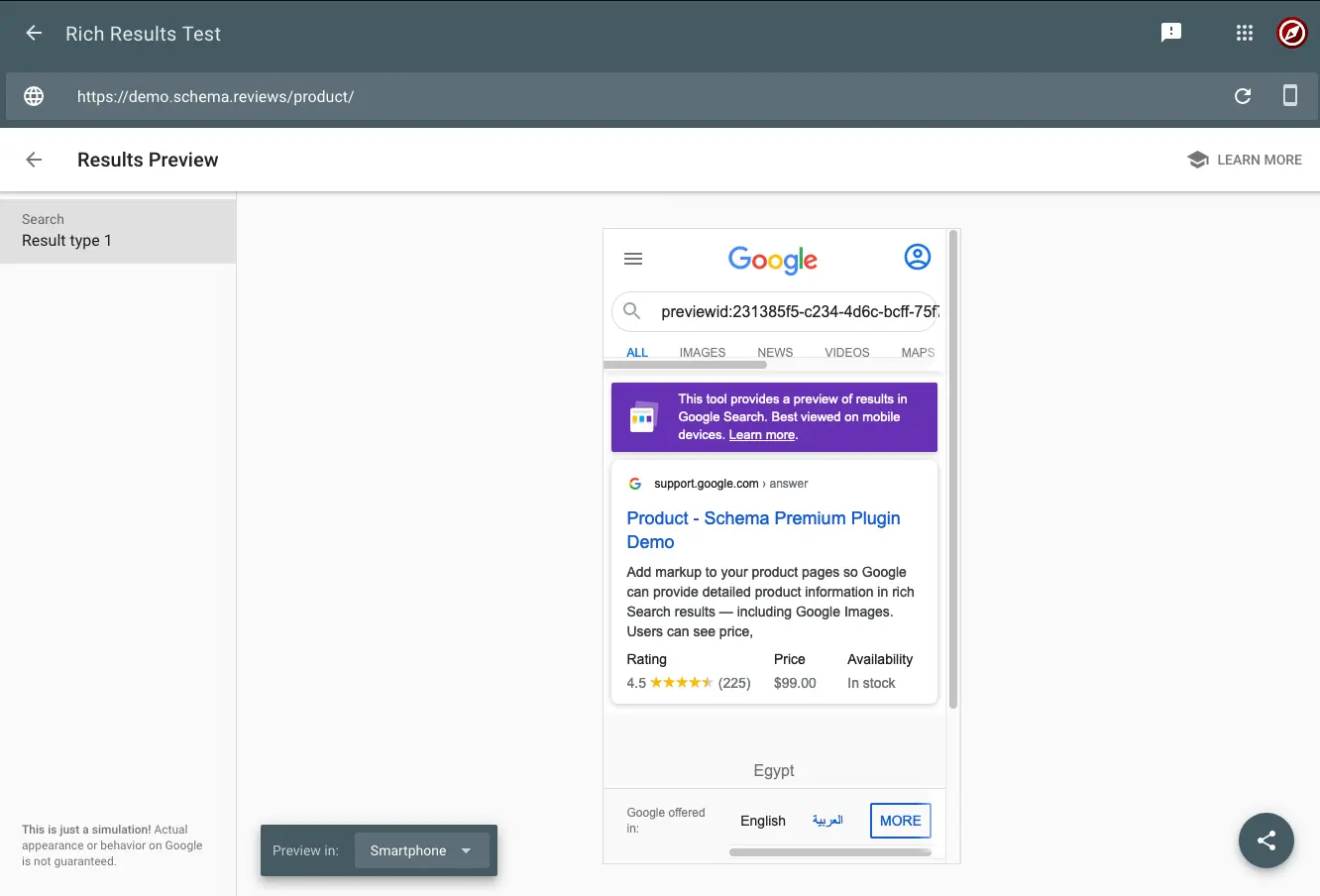Open the Preview in device dropdown
This screenshot has height=896, width=1320.
420,849
